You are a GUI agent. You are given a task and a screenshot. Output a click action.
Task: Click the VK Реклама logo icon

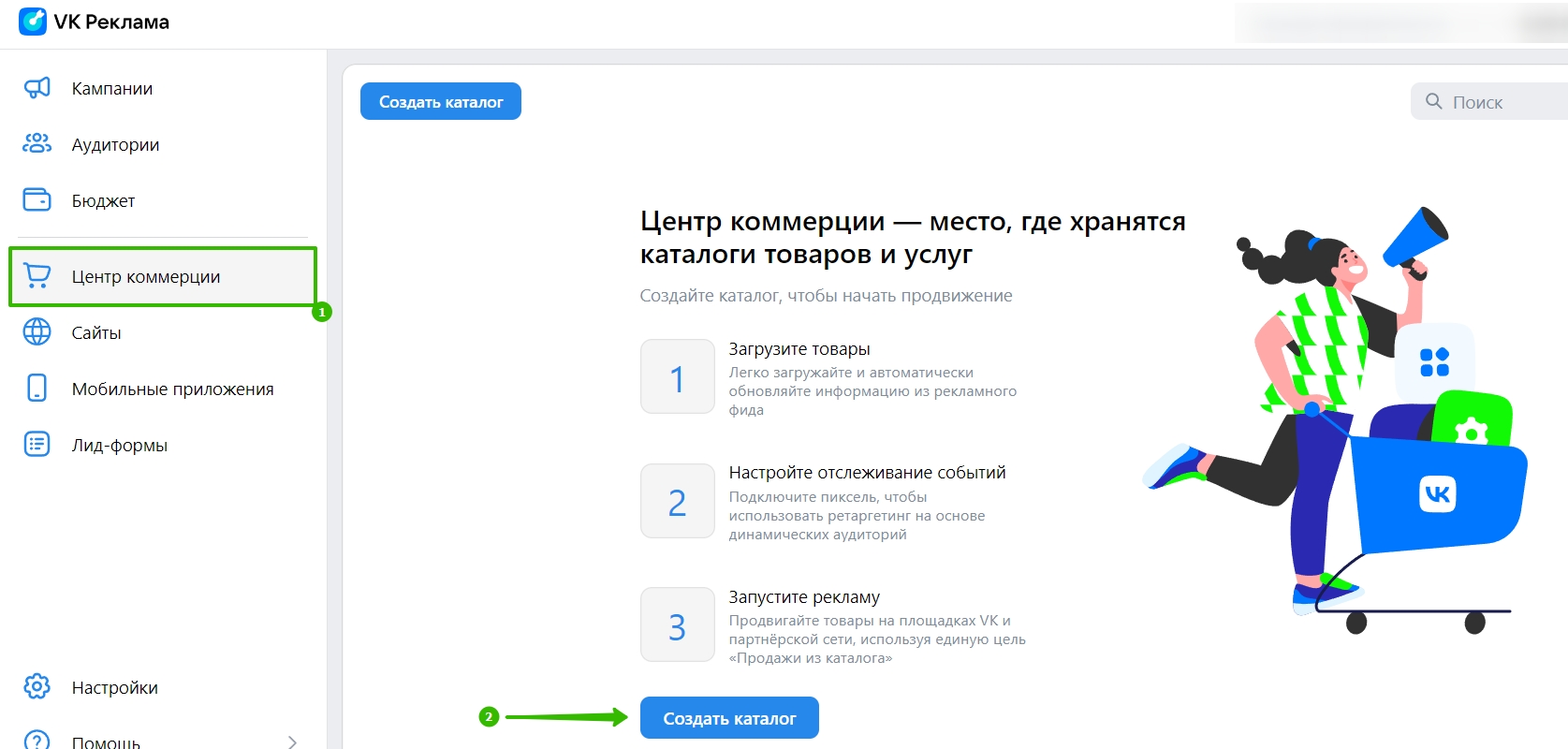tap(33, 22)
